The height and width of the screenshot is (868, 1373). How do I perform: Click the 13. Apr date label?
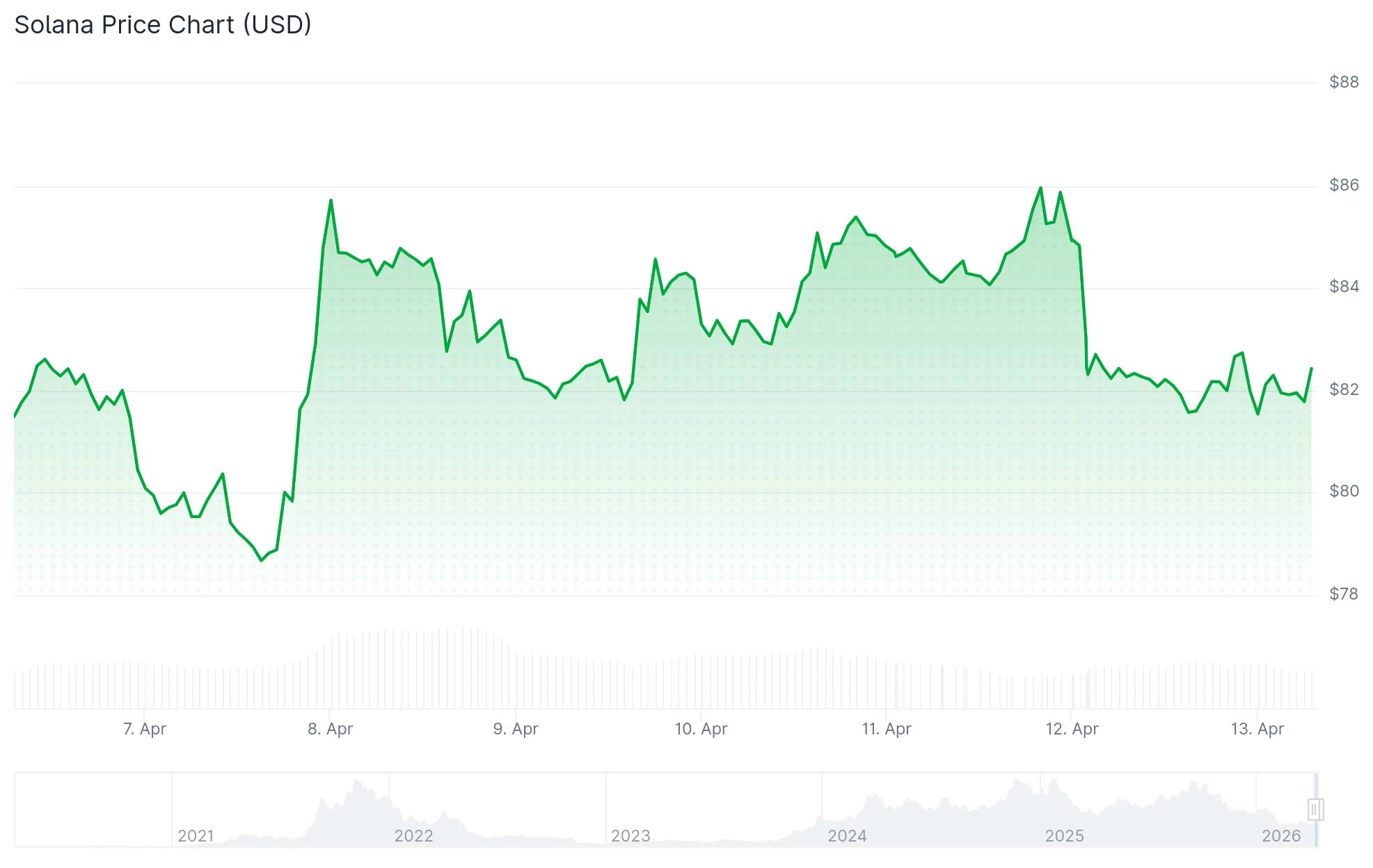[x=1257, y=729]
